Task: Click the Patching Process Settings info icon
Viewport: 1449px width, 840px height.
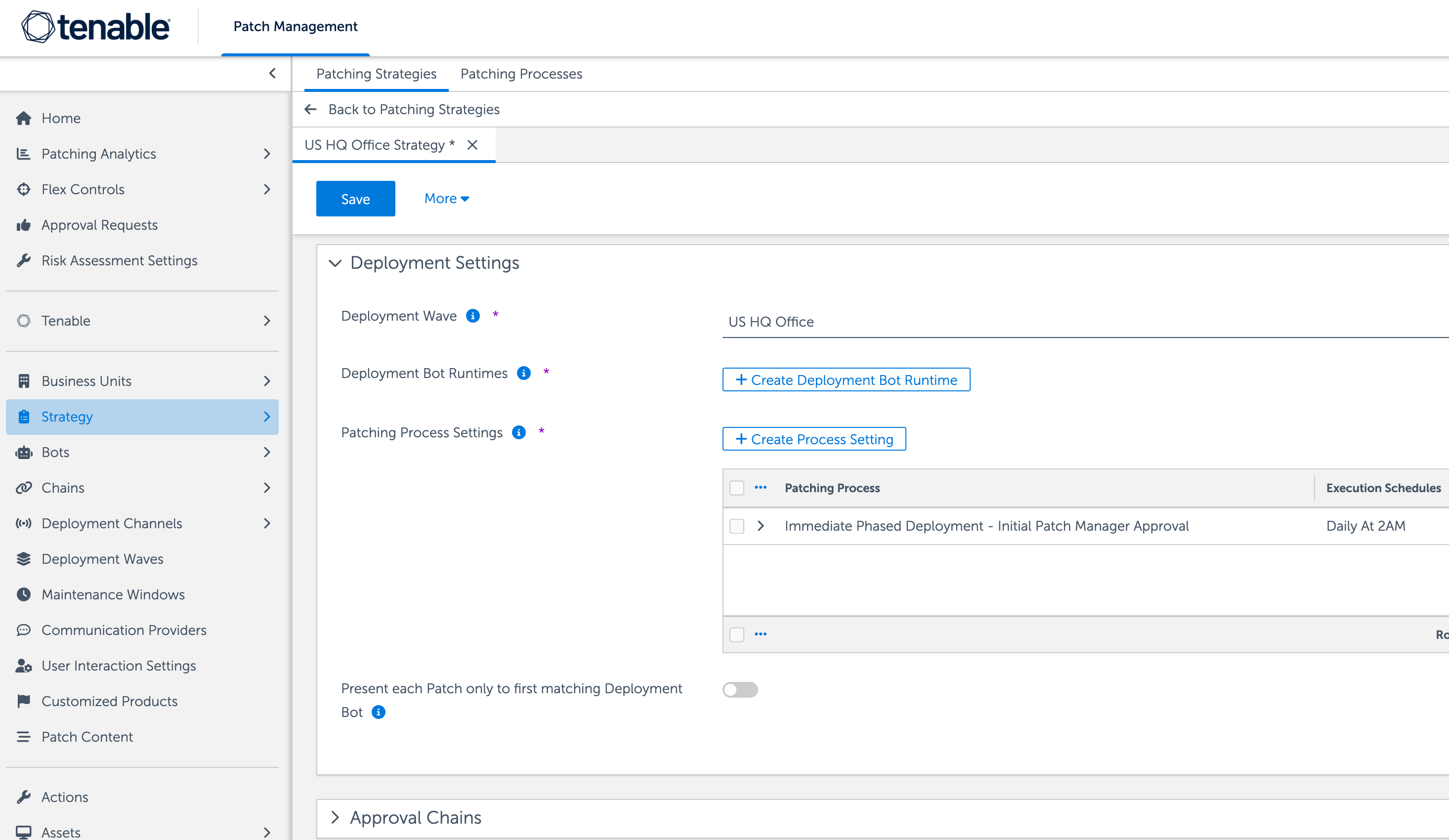Action: point(518,432)
